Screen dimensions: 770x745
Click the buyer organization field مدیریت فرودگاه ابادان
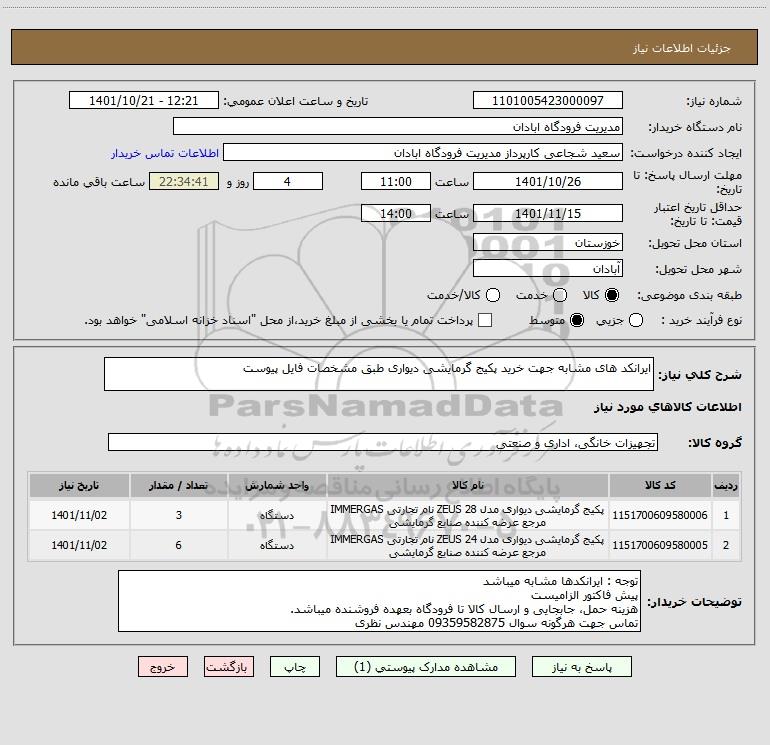(398, 126)
